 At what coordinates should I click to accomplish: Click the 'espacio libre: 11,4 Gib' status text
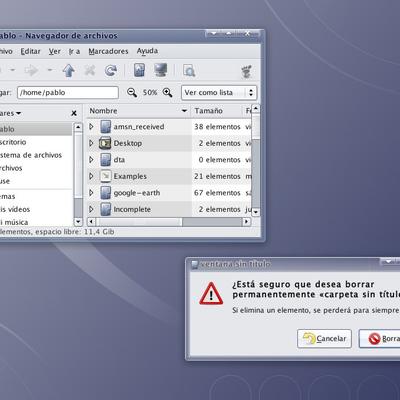pyautogui.click(x=75, y=232)
